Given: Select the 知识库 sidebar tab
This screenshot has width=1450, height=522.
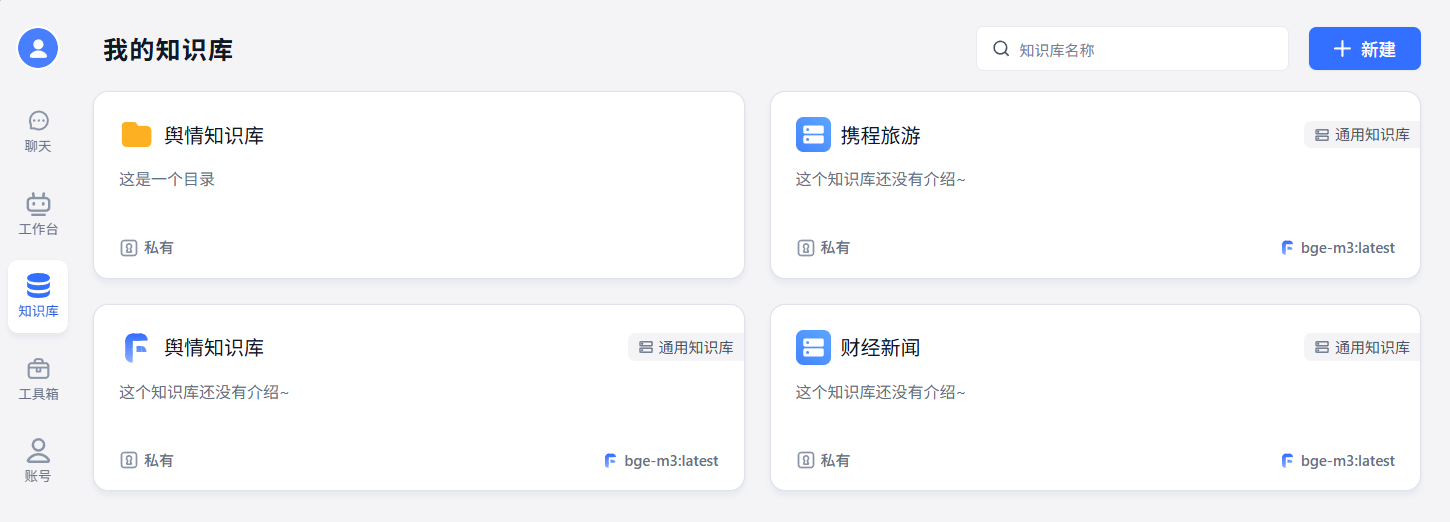Looking at the screenshot, I should point(38,296).
